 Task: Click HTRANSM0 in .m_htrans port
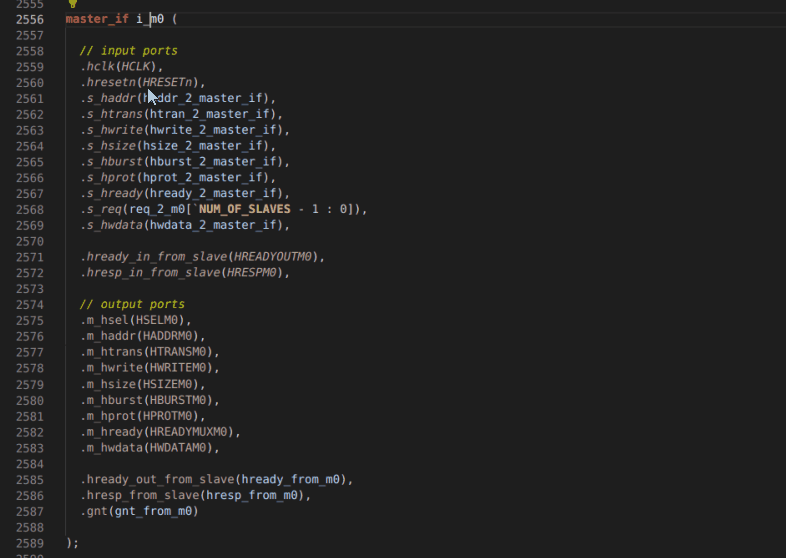[x=179, y=352]
